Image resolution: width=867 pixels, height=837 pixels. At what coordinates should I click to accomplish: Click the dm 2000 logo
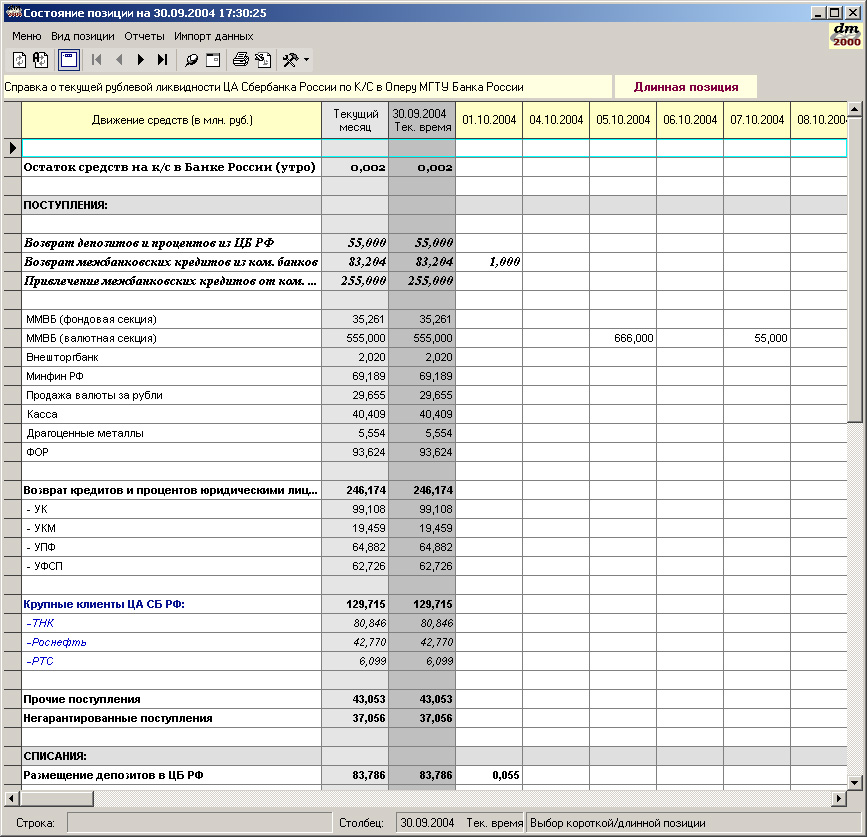[x=846, y=35]
